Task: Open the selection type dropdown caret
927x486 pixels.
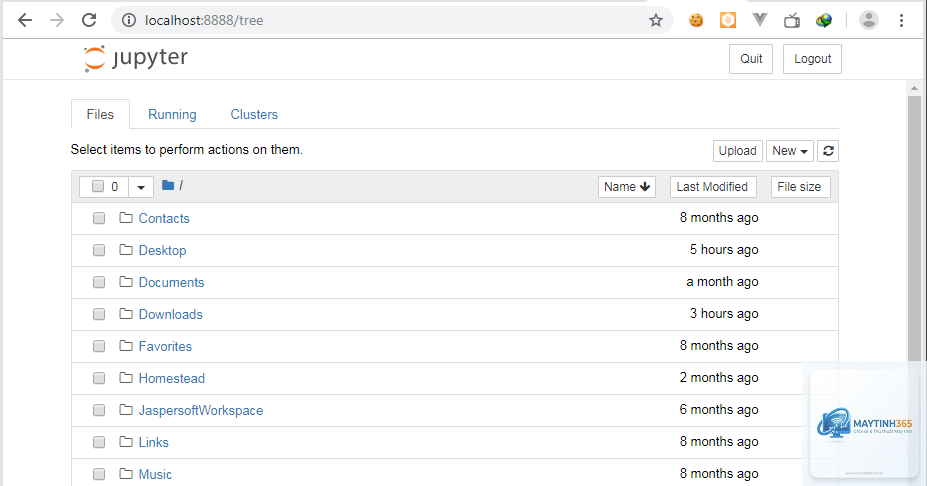Action: (141, 187)
